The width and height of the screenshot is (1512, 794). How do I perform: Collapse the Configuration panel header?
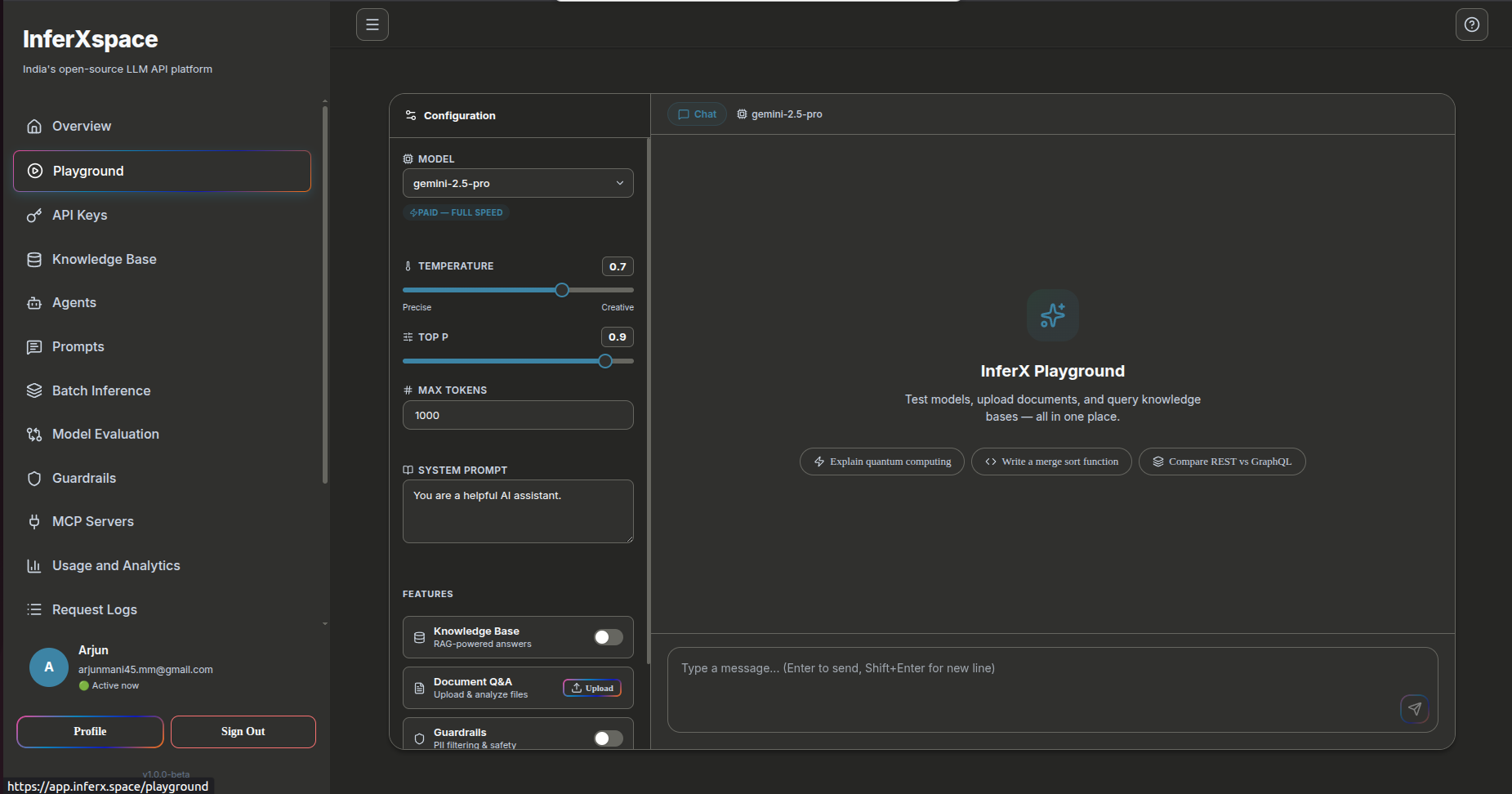[x=450, y=115]
